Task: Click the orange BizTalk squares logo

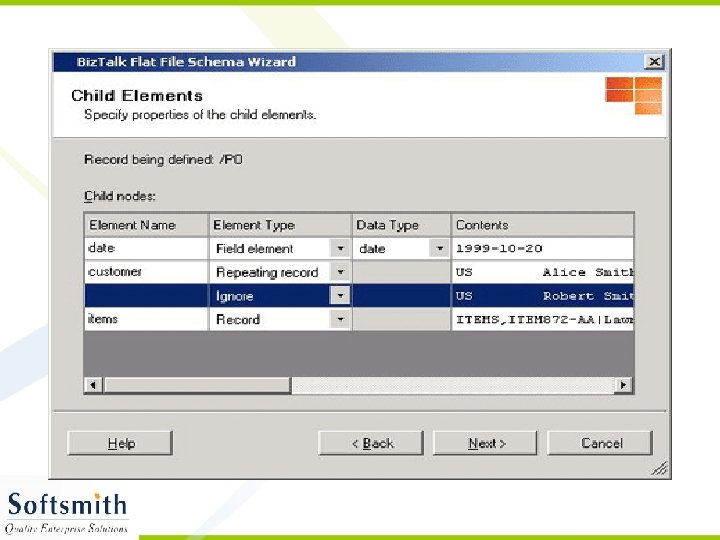Action: [634, 96]
